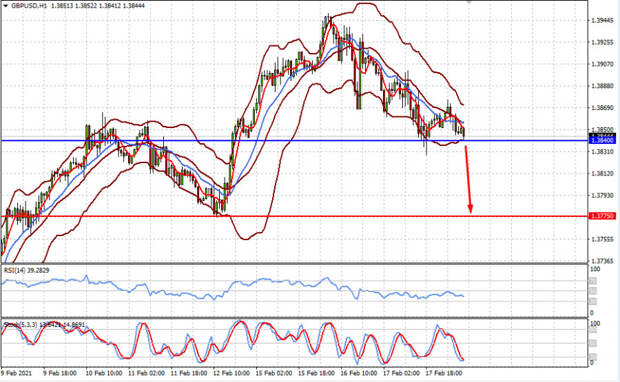The height and width of the screenshot is (382, 620).
Task: Click the 1.39070 price scale value
Action: tap(602, 64)
